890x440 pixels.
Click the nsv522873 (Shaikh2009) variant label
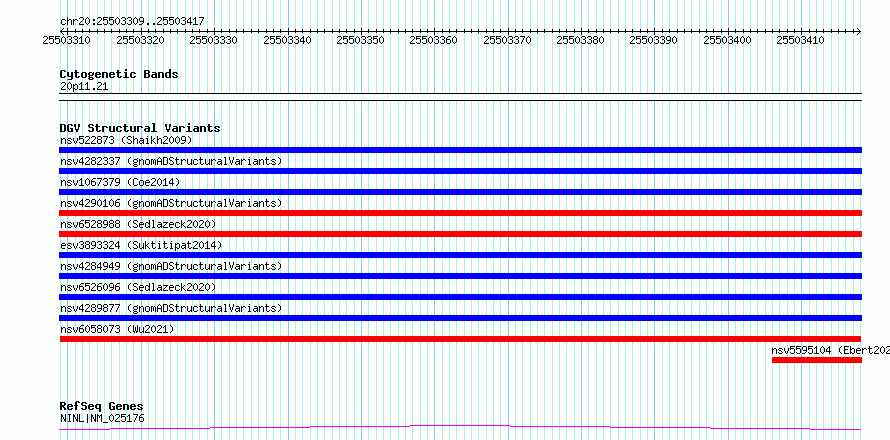click(126, 140)
